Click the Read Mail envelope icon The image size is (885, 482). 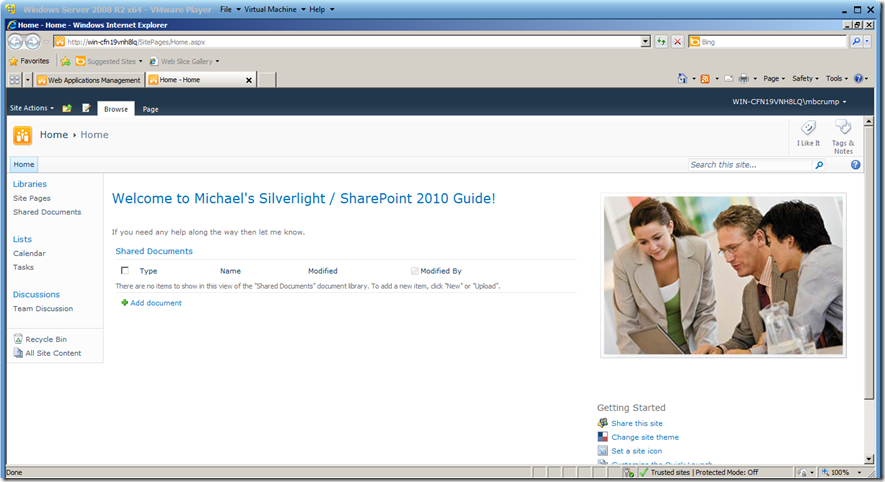tap(729, 79)
